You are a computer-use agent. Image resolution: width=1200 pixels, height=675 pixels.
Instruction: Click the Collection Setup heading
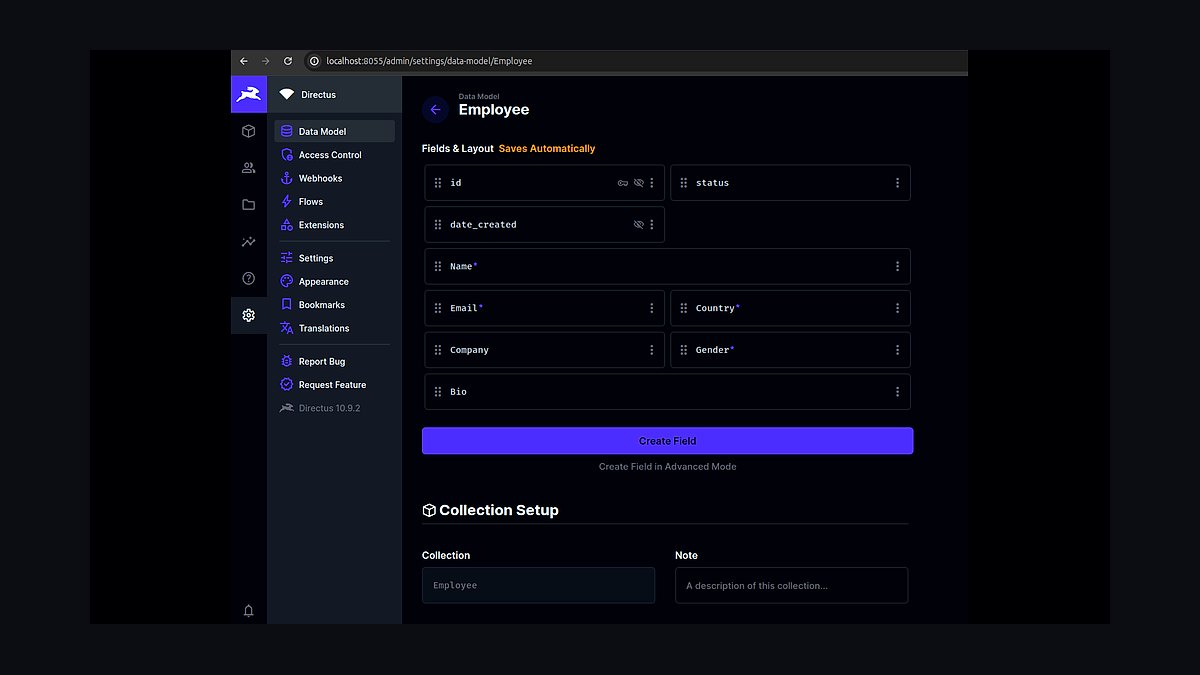(499, 510)
